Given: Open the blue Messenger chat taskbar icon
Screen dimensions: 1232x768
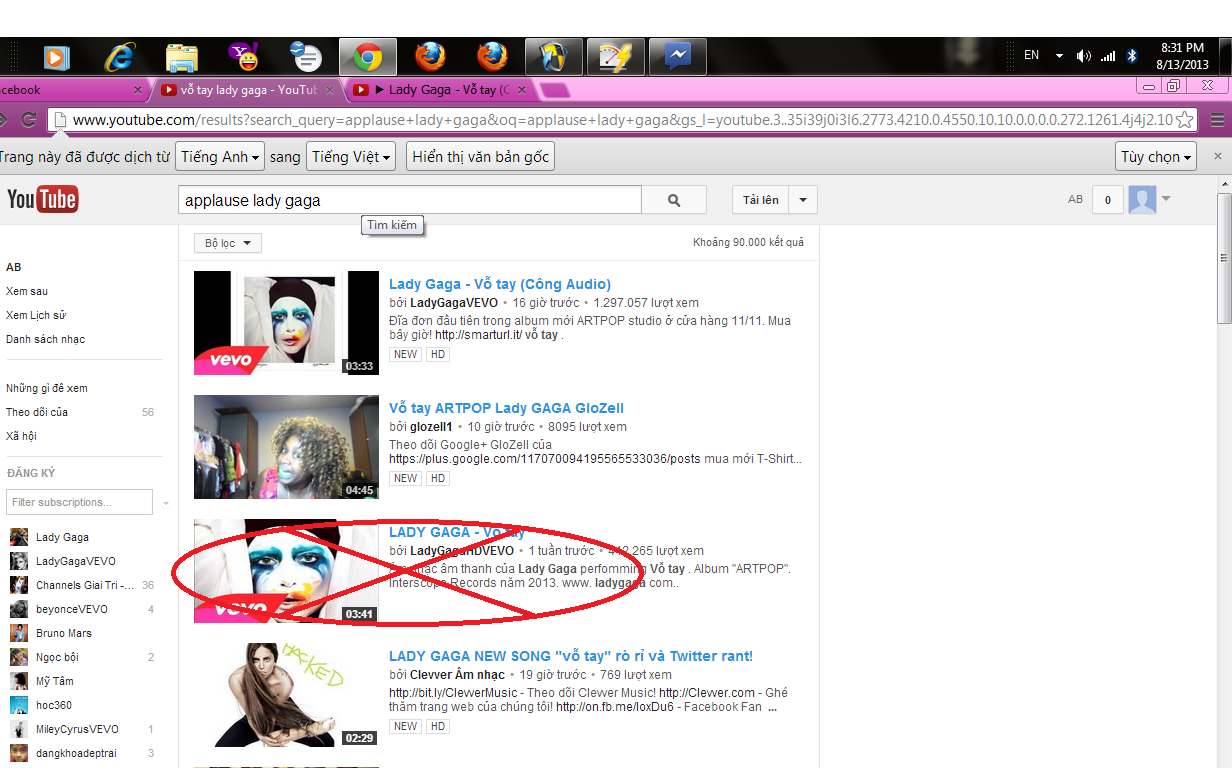Looking at the screenshot, I should click(x=677, y=57).
